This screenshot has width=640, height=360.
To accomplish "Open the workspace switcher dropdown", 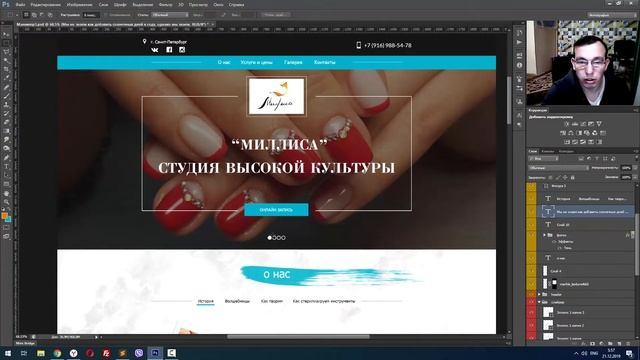I will tap(612, 15).
